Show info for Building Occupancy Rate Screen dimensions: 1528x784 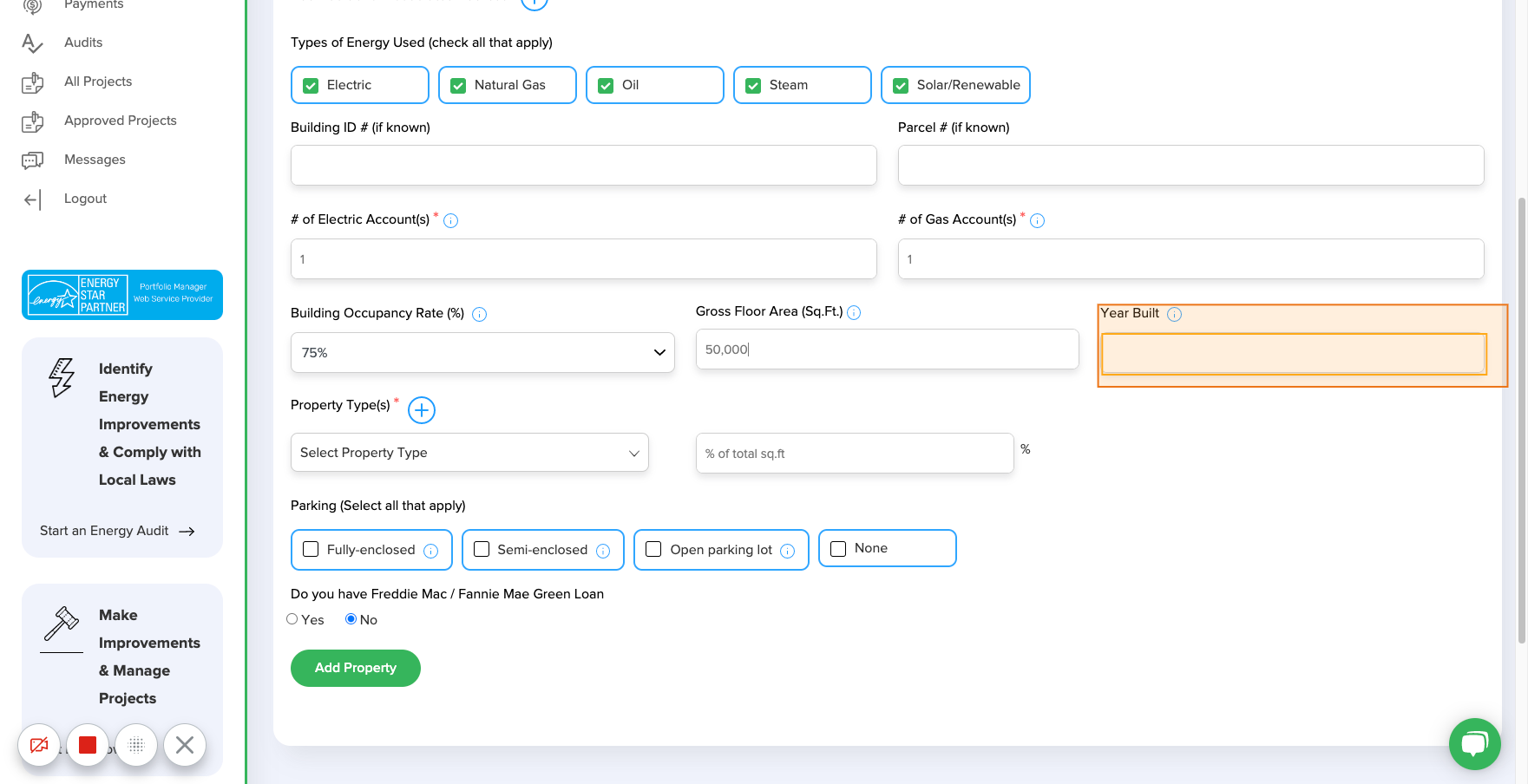tap(479, 314)
